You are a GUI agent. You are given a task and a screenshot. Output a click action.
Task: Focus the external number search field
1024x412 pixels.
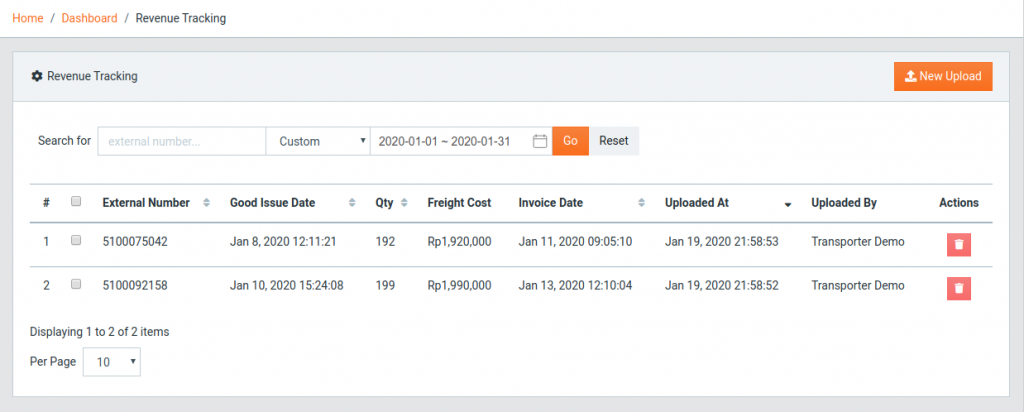[x=182, y=141]
